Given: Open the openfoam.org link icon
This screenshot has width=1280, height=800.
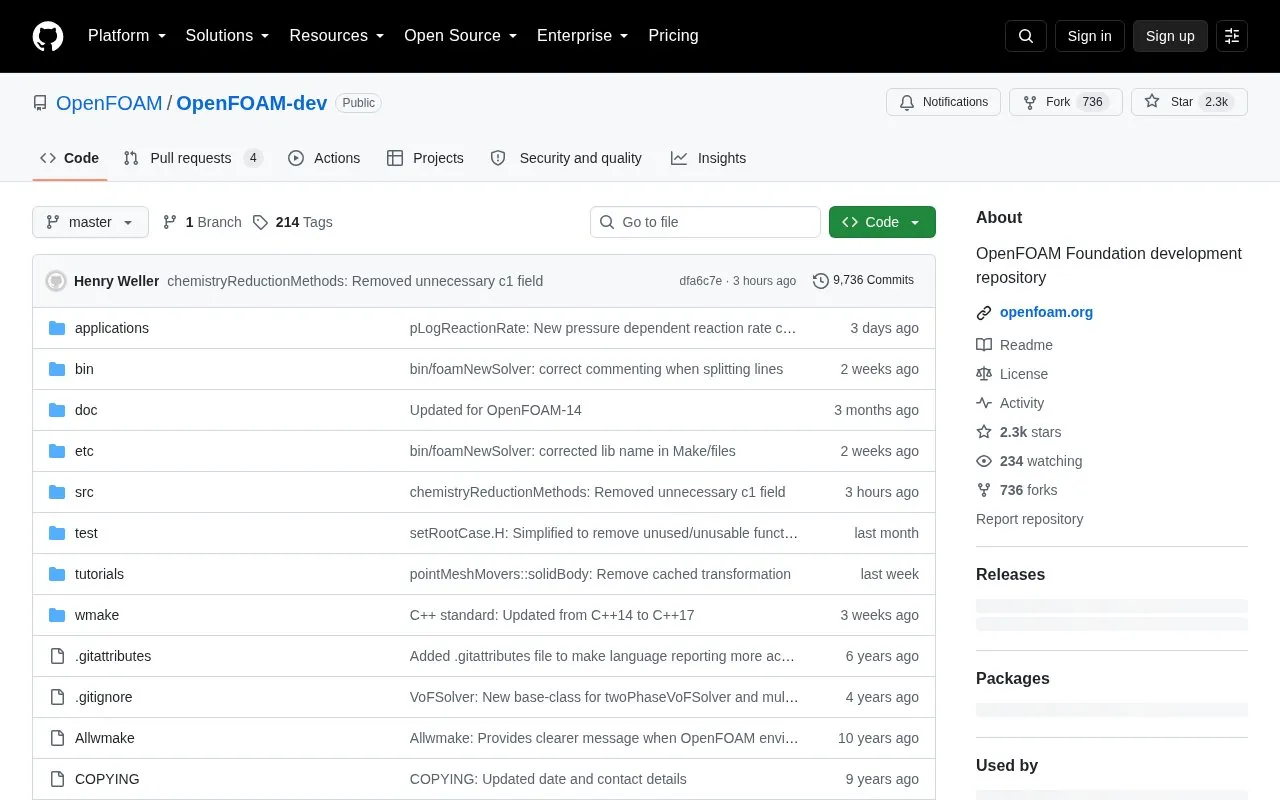Looking at the screenshot, I should 984,312.
